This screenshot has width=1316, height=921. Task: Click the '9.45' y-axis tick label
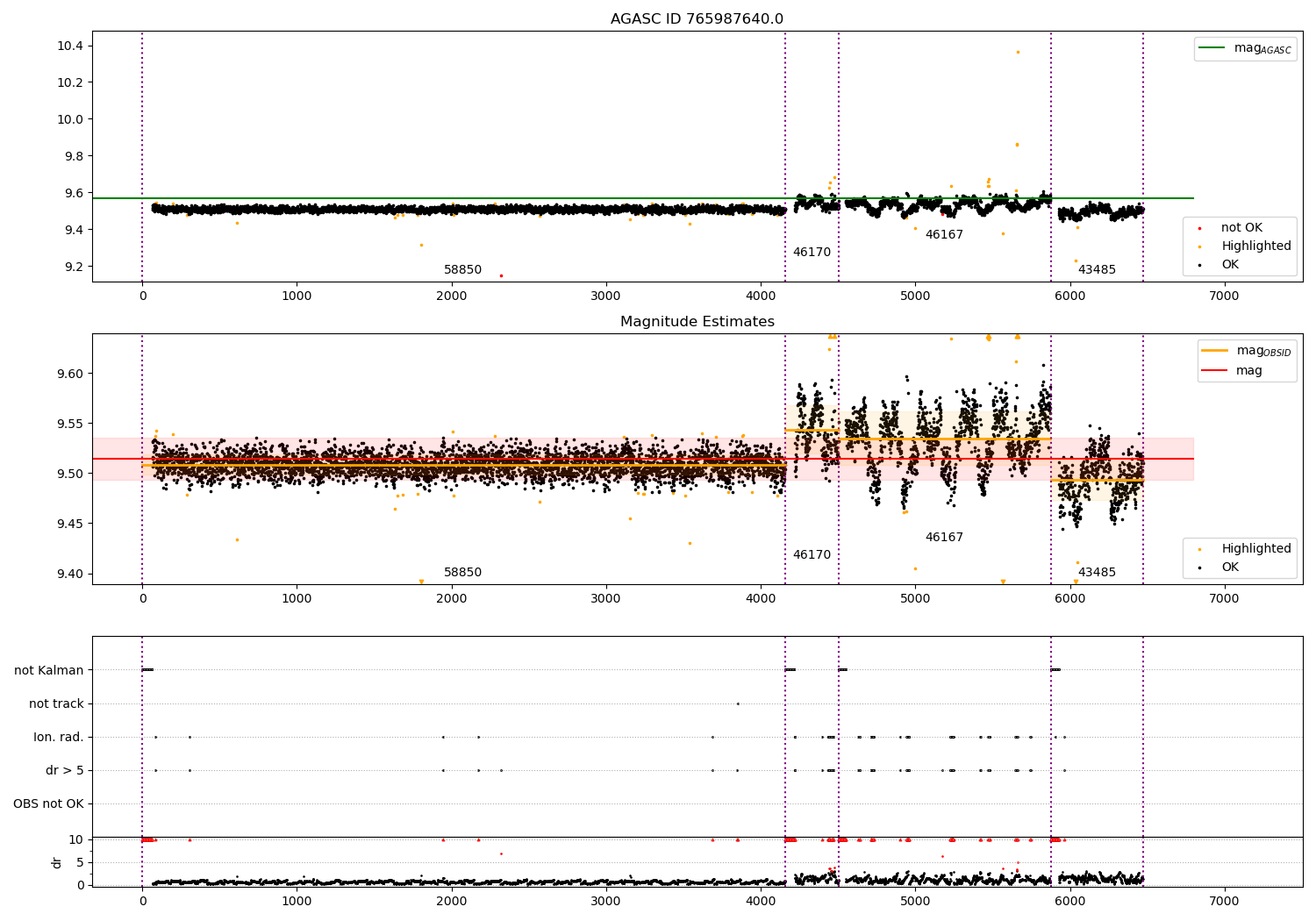[x=71, y=524]
